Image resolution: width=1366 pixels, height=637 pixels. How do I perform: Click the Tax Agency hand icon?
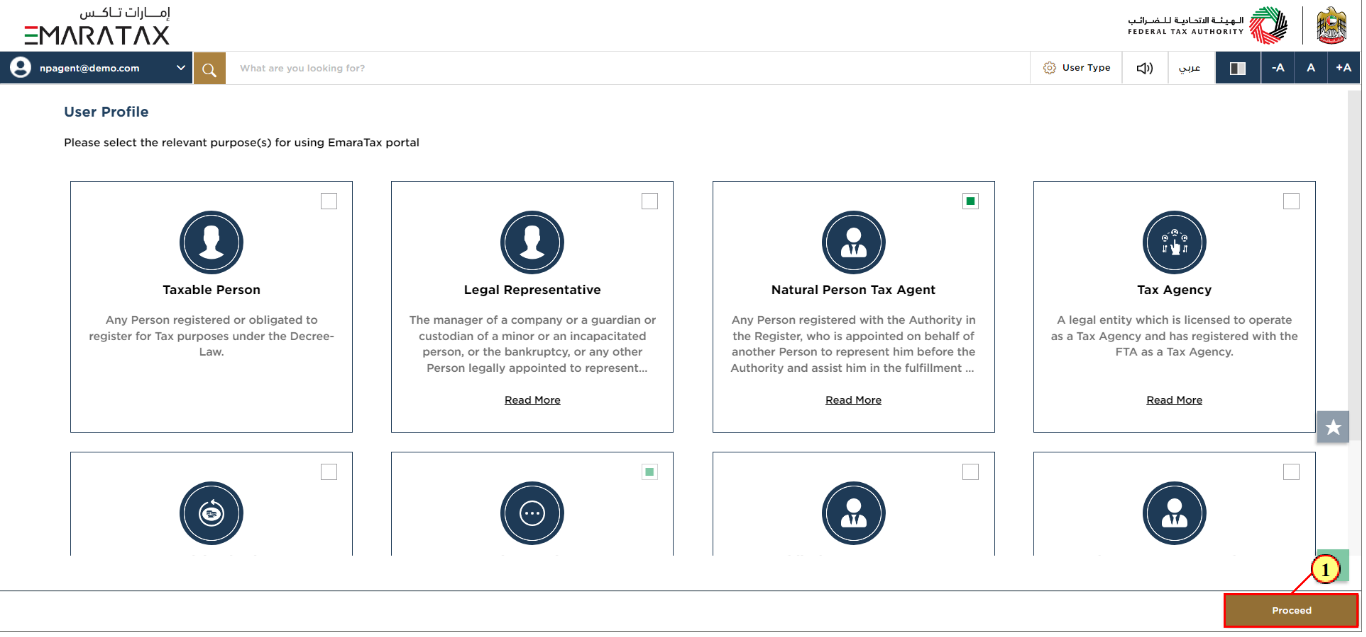tap(1174, 242)
